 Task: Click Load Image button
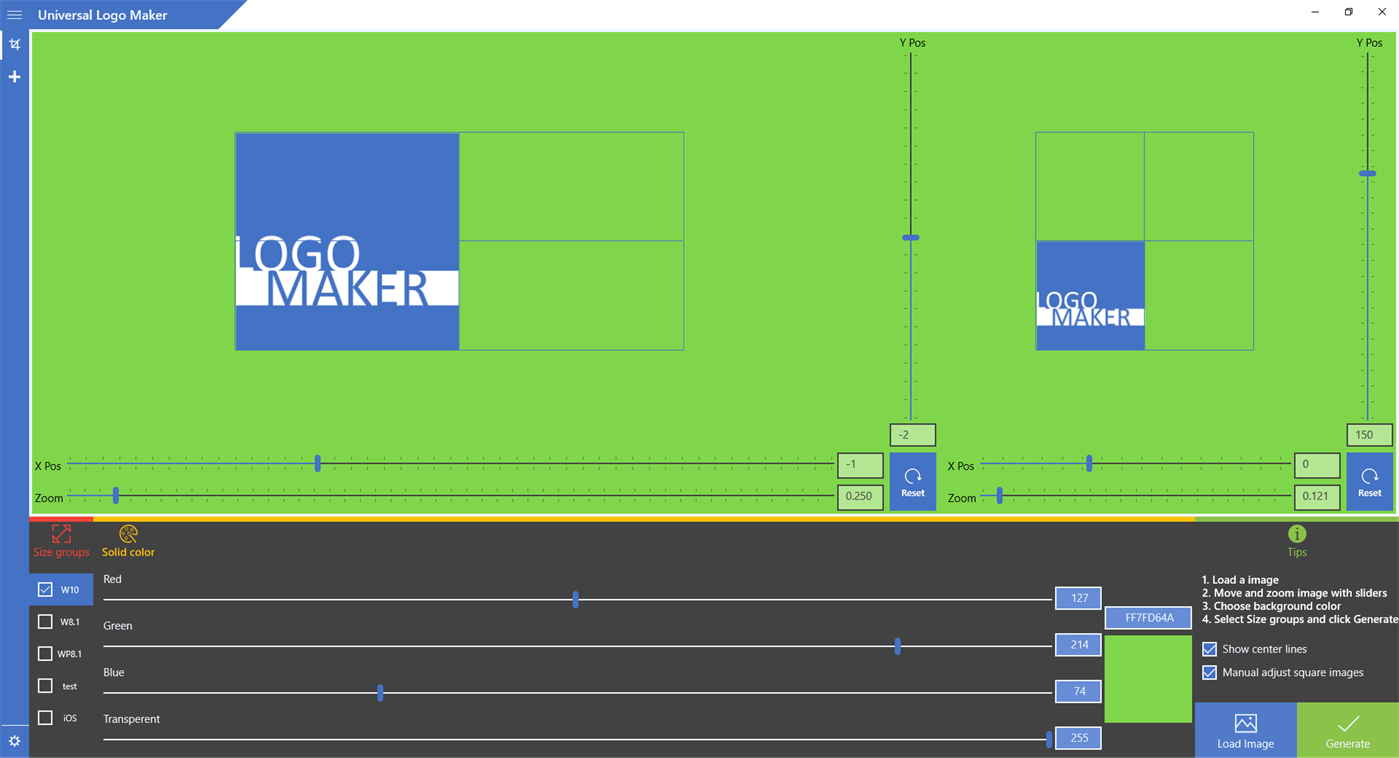click(1245, 730)
